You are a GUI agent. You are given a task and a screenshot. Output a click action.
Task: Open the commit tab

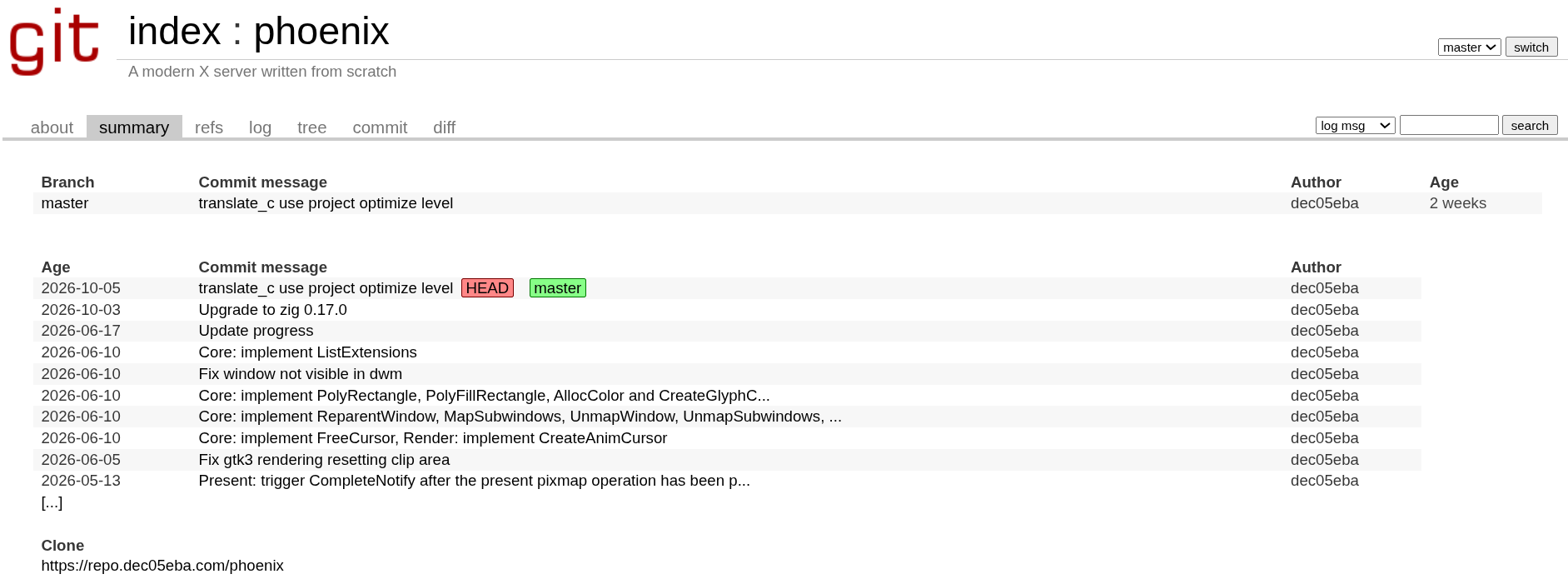(380, 127)
